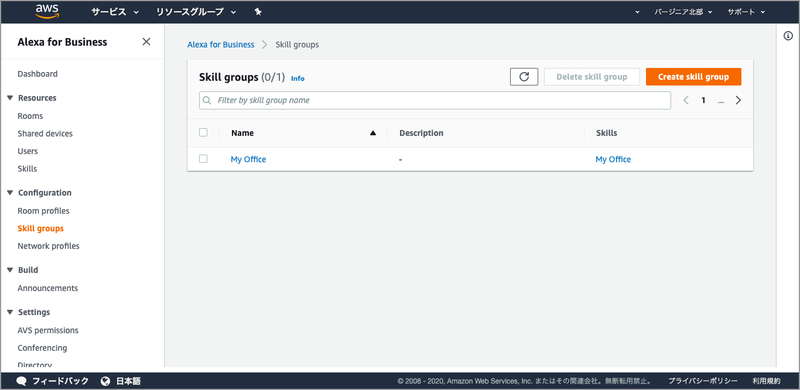Click the pagination ellipsis
Image resolution: width=800 pixels, height=390 pixels.
pyautogui.click(x=720, y=101)
